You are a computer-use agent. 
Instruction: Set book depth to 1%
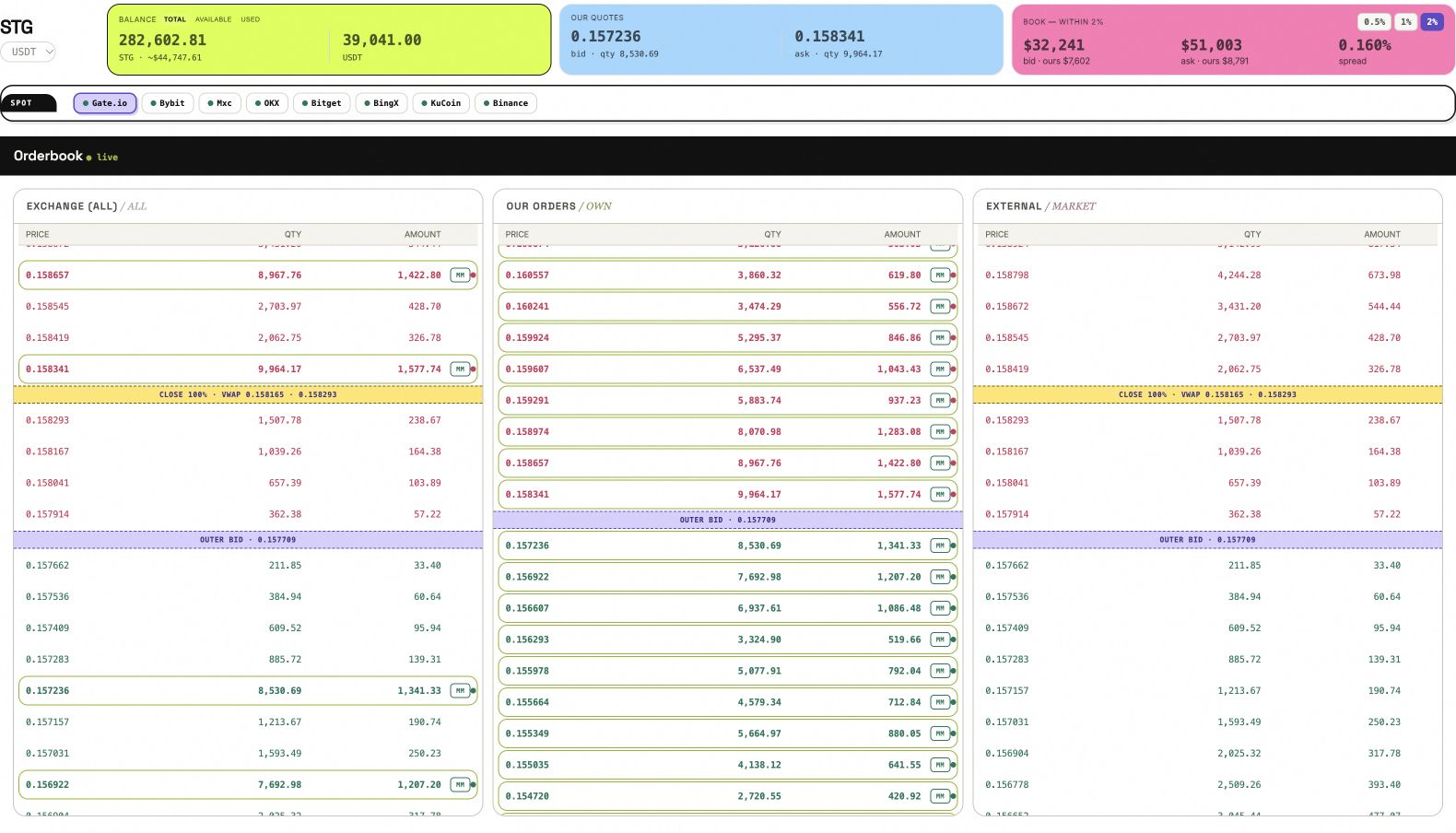tap(1405, 22)
